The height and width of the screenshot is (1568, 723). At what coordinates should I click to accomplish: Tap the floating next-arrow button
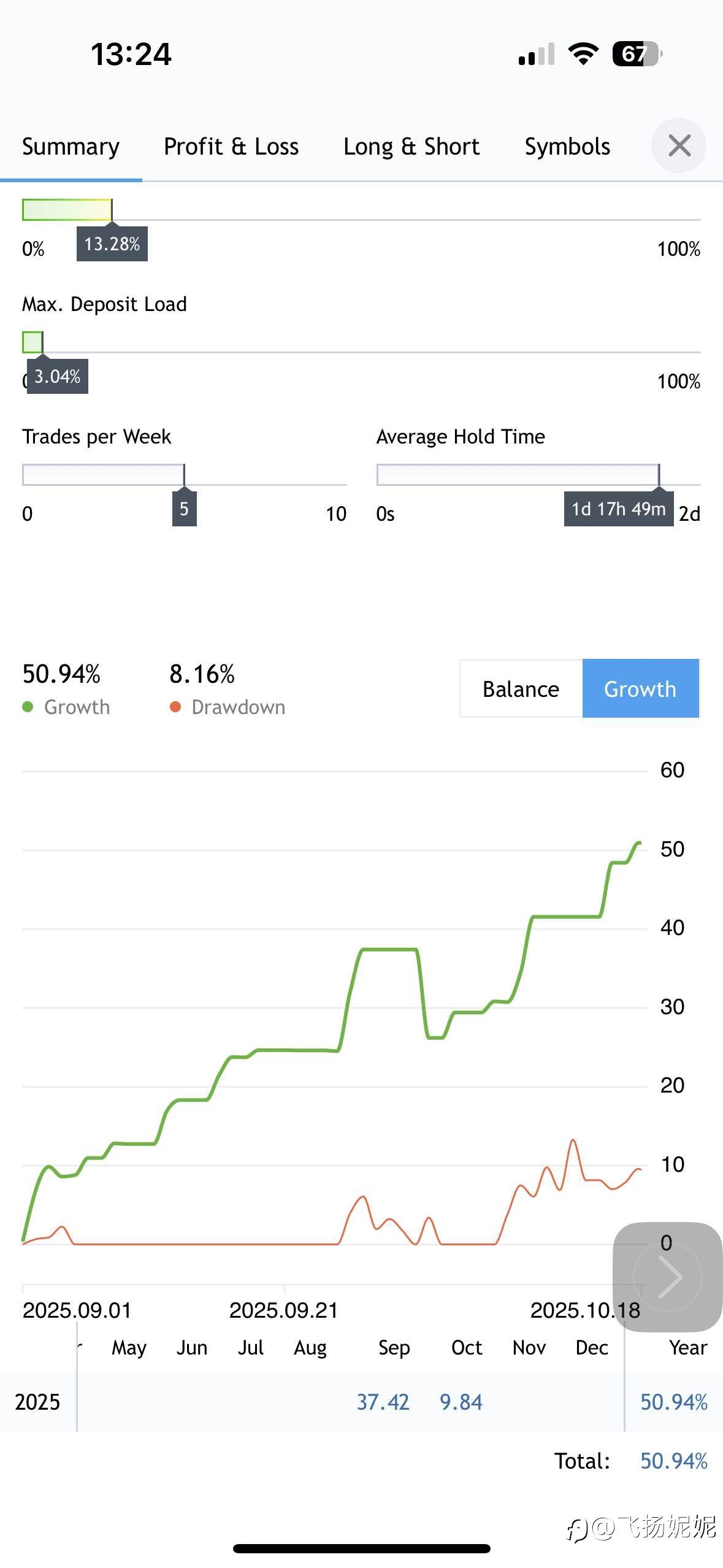(x=668, y=1277)
